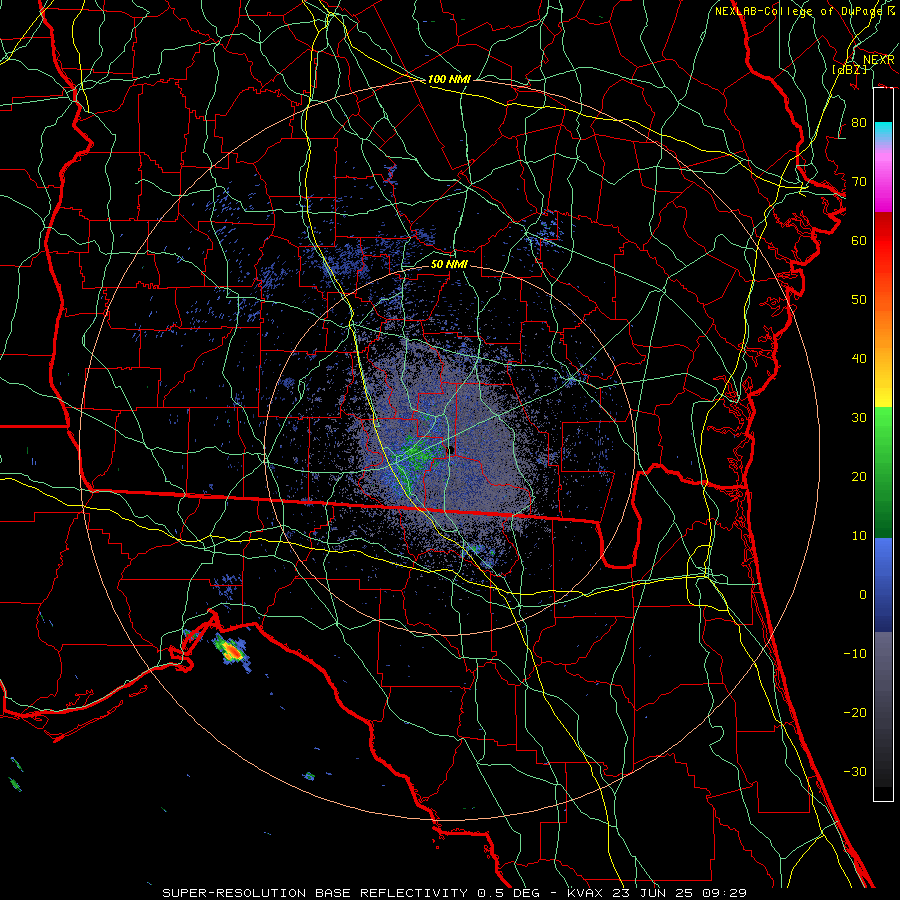
Task: Select the "80" value on the dBZ scale
Action: click(859, 122)
